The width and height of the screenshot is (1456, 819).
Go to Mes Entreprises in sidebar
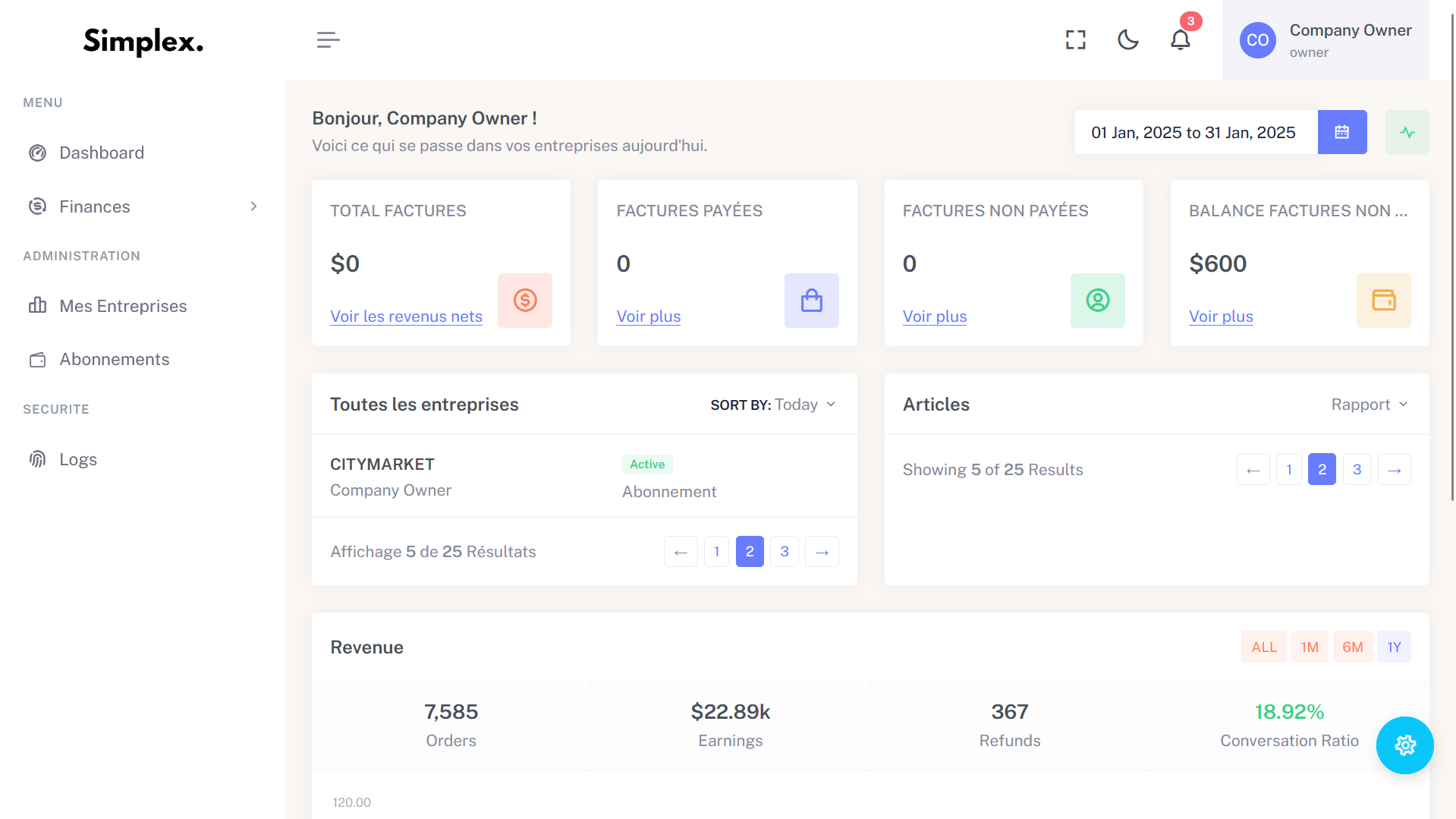click(x=123, y=306)
